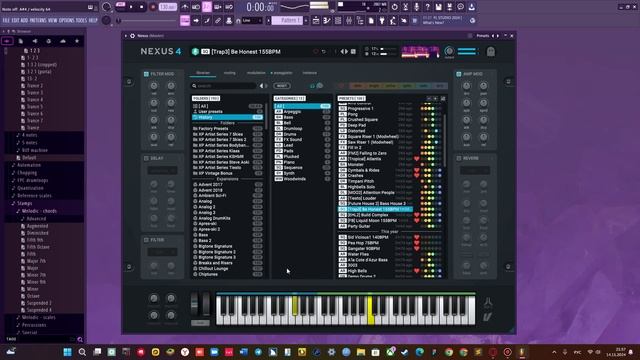Select the Woodwinds category
The image size is (640, 360).
(x=302, y=179)
